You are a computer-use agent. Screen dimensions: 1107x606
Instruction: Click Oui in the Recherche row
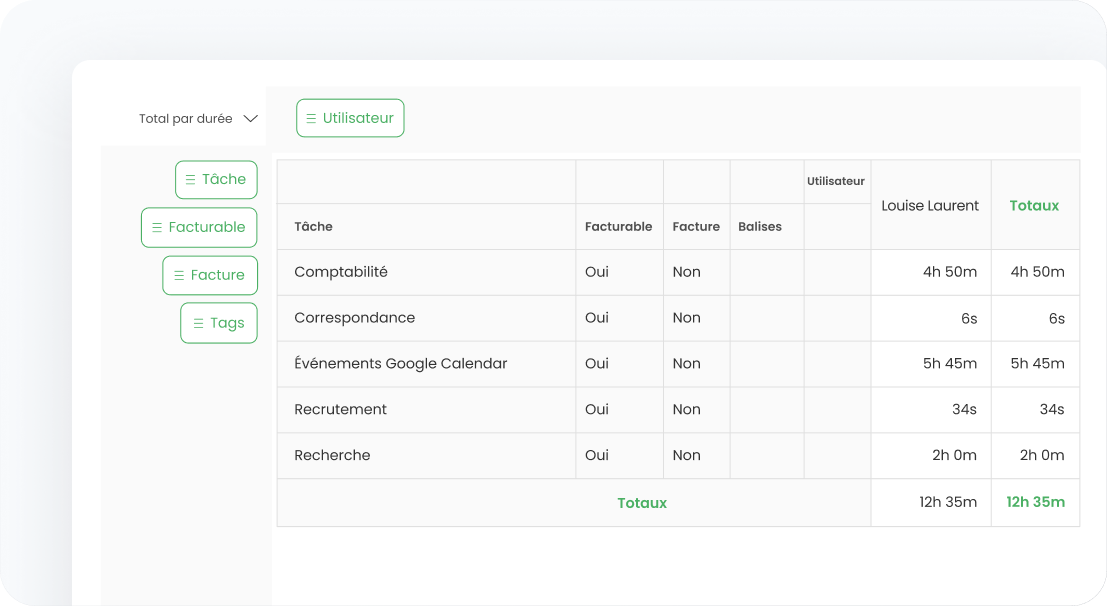(x=597, y=456)
